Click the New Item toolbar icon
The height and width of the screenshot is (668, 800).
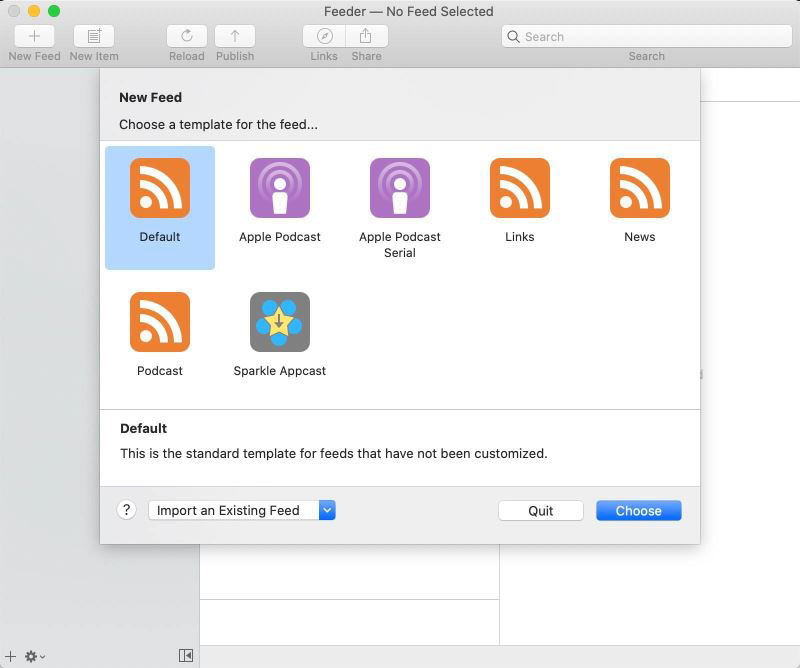pyautogui.click(x=94, y=36)
